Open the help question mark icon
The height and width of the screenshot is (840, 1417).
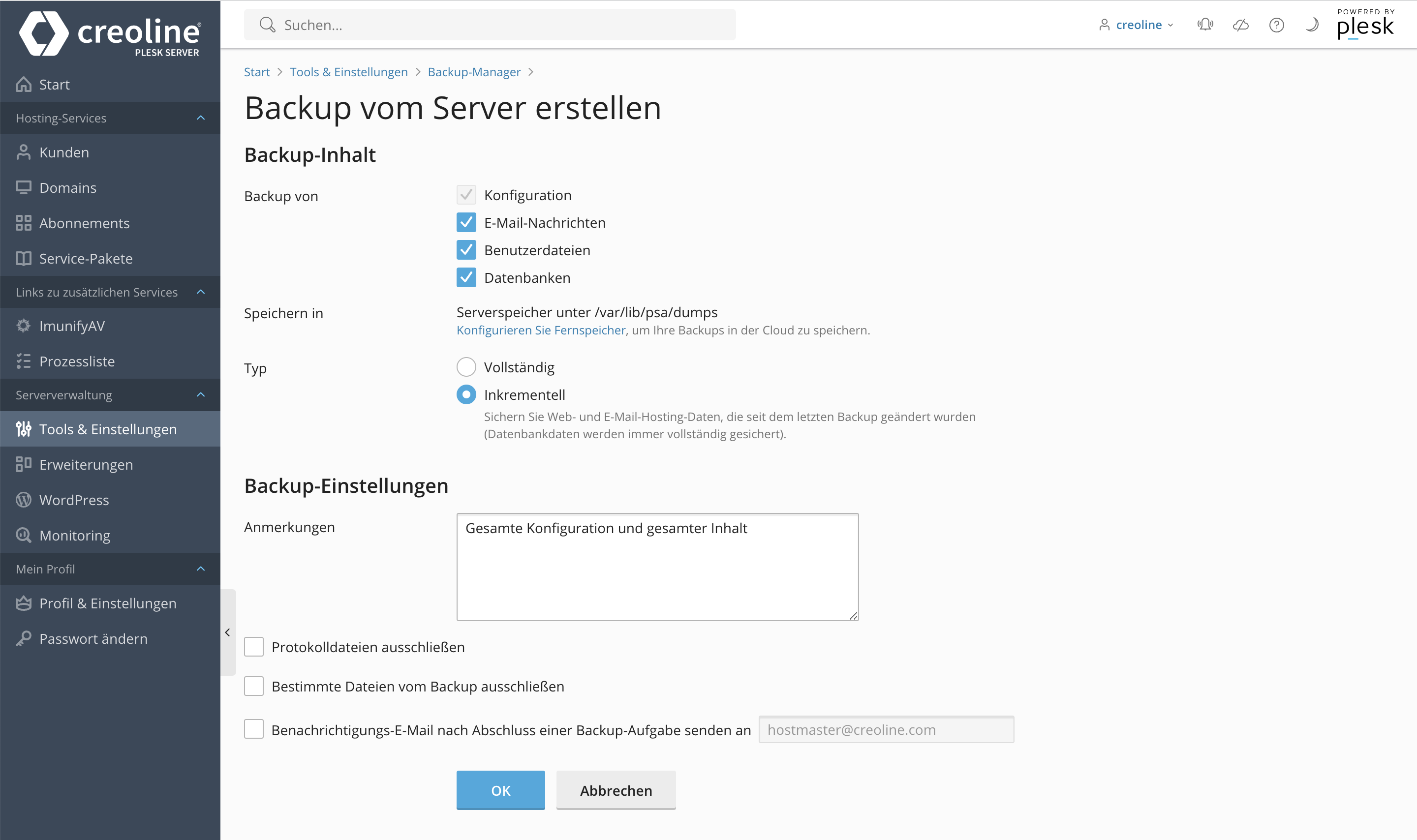point(1276,25)
